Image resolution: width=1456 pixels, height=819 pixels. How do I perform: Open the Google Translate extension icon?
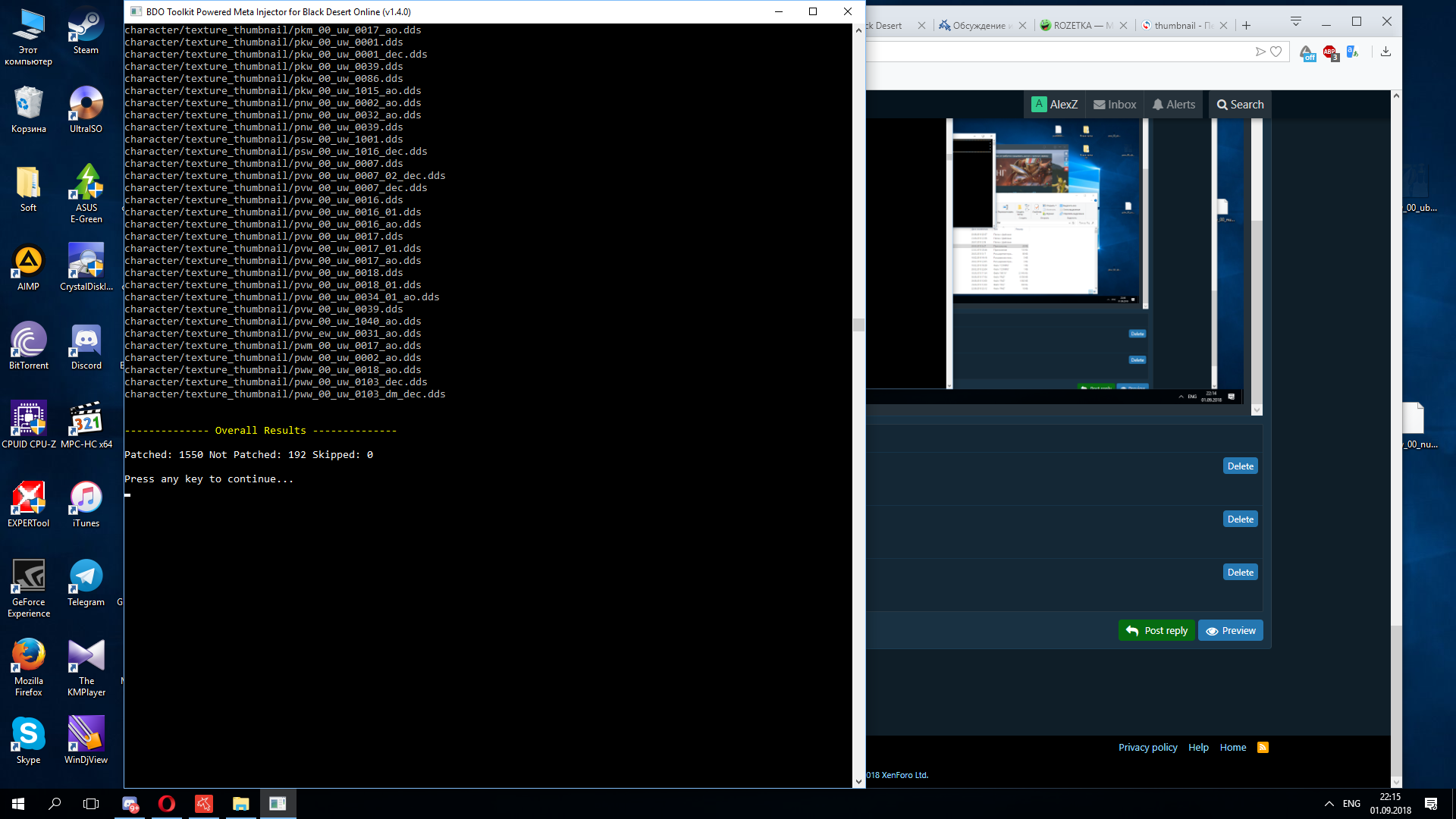coord(1353,52)
